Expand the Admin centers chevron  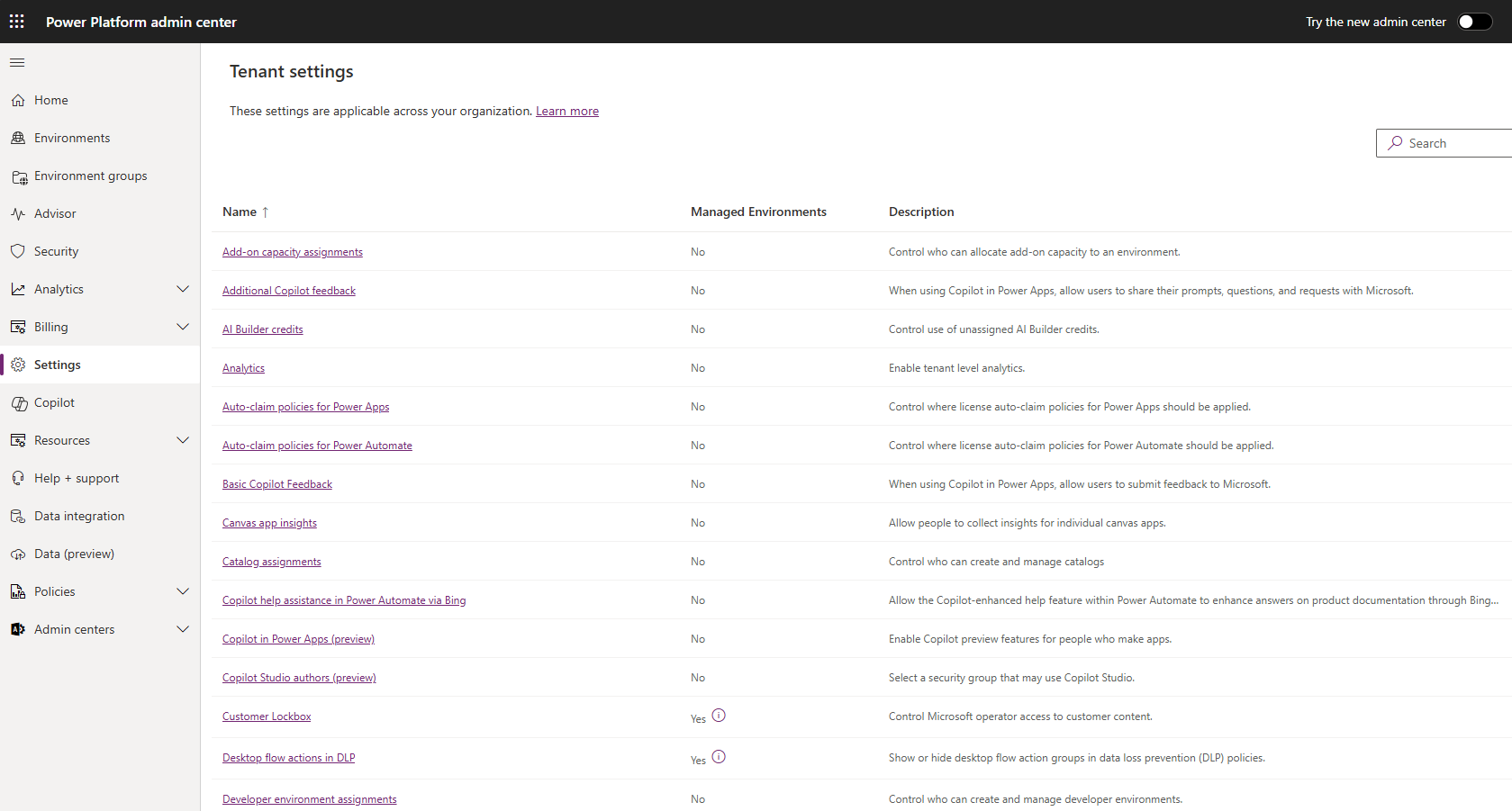point(183,629)
